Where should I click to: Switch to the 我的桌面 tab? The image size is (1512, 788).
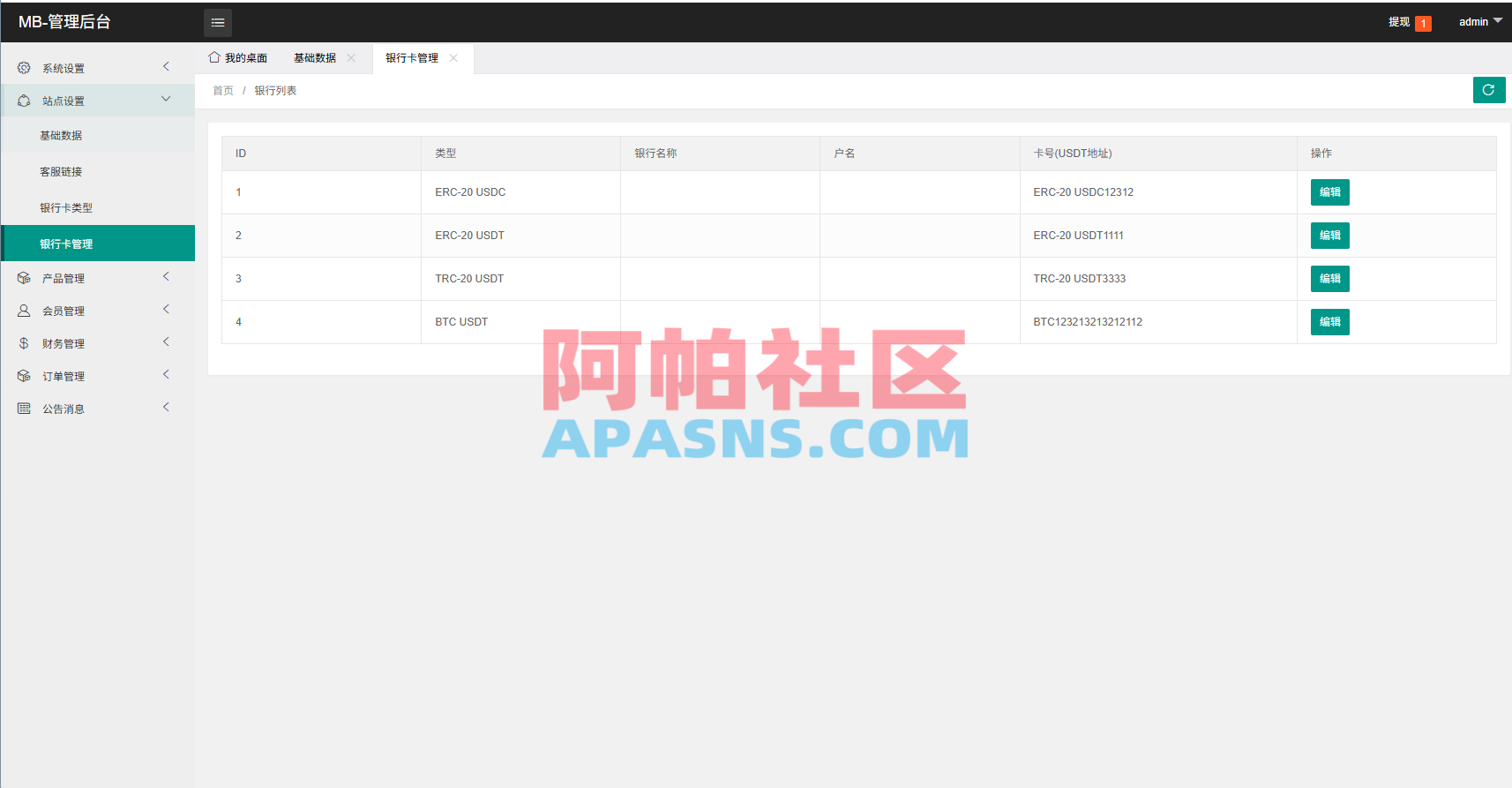click(238, 58)
